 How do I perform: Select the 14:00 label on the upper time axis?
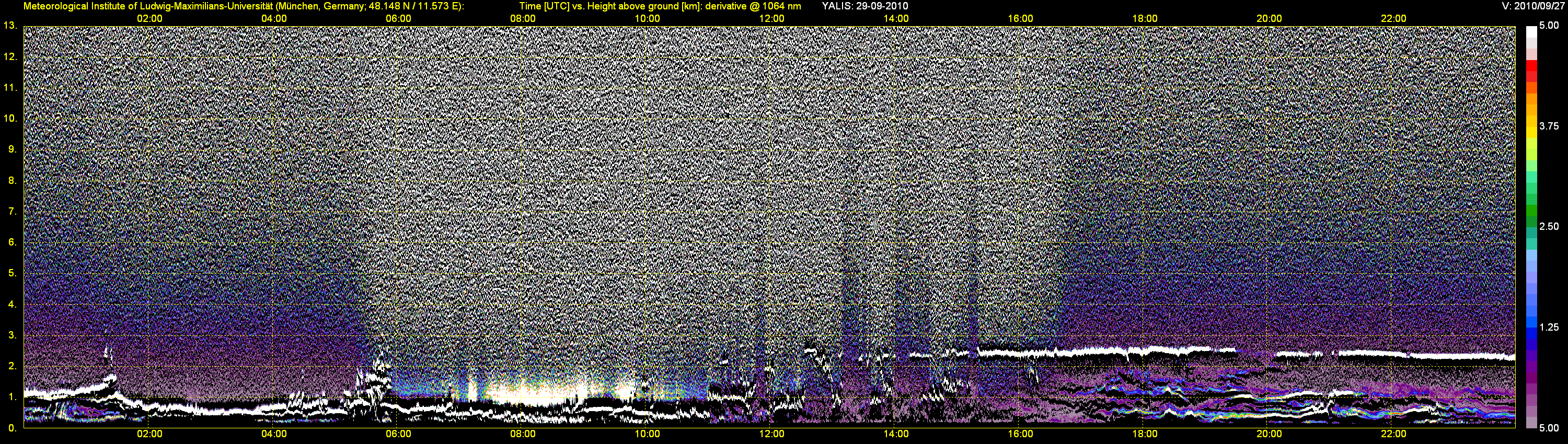pos(896,19)
